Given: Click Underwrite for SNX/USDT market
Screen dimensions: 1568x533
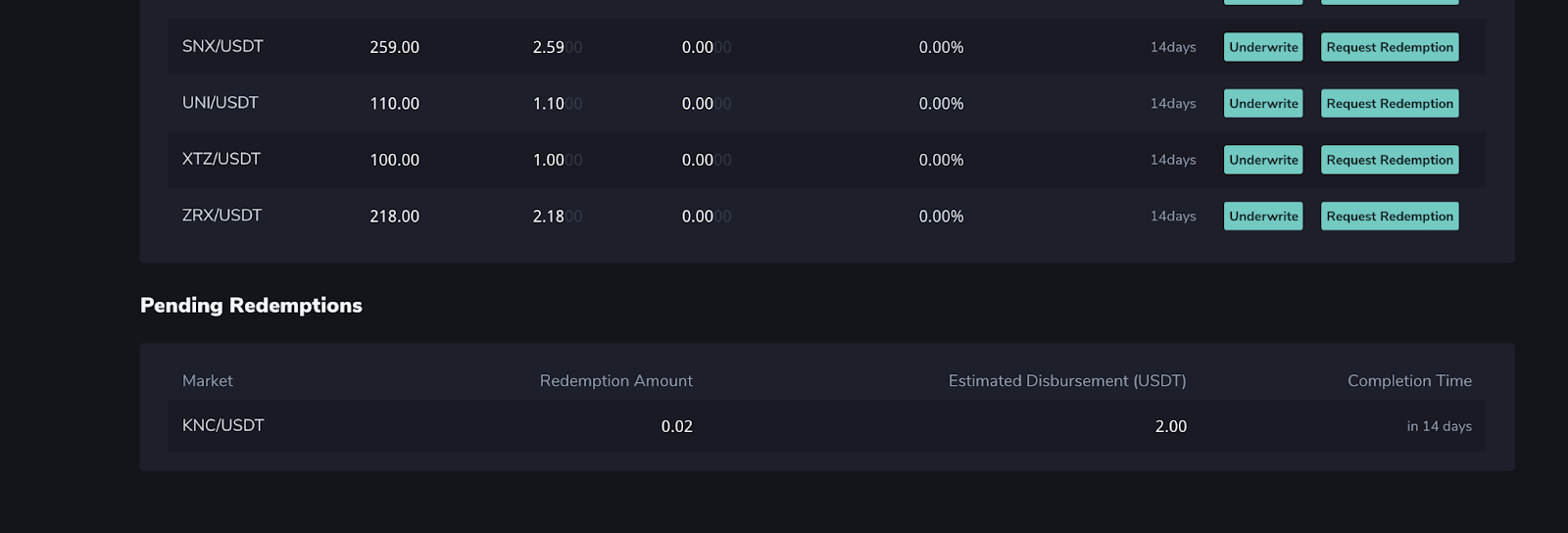Looking at the screenshot, I should (x=1263, y=47).
